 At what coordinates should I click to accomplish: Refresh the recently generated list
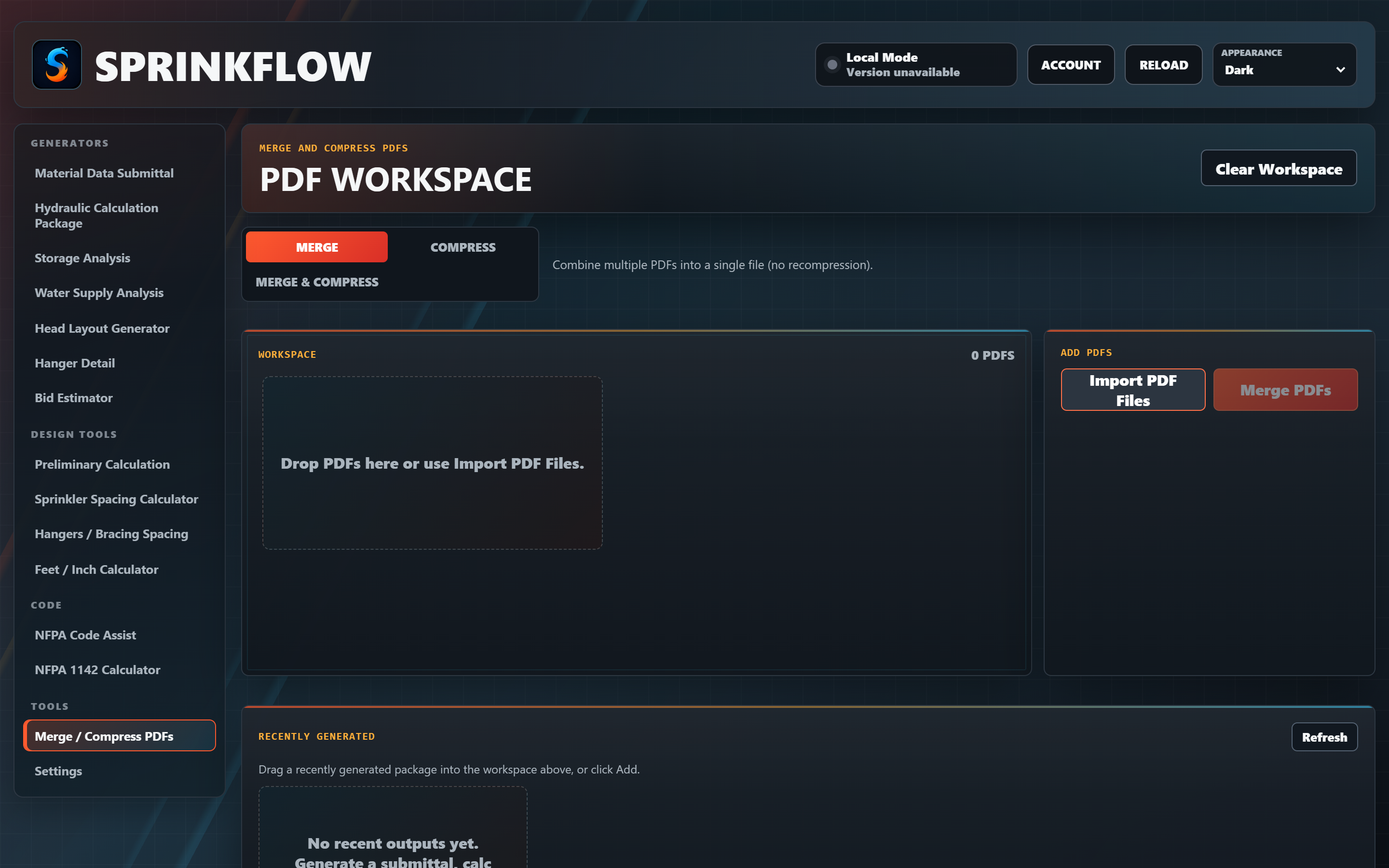[1324, 737]
